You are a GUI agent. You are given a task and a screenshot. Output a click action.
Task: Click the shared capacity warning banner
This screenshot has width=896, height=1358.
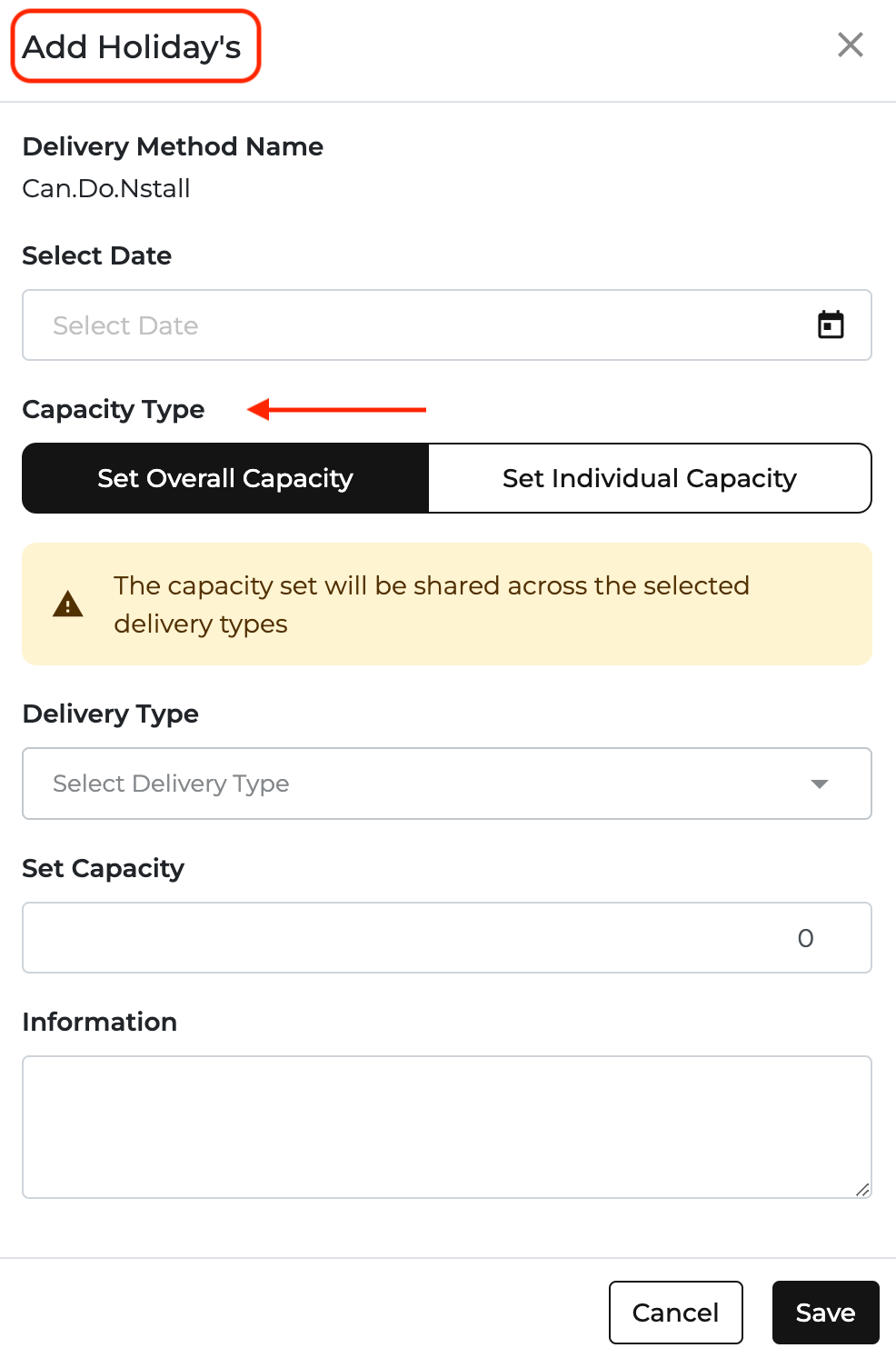coord(447,604)
